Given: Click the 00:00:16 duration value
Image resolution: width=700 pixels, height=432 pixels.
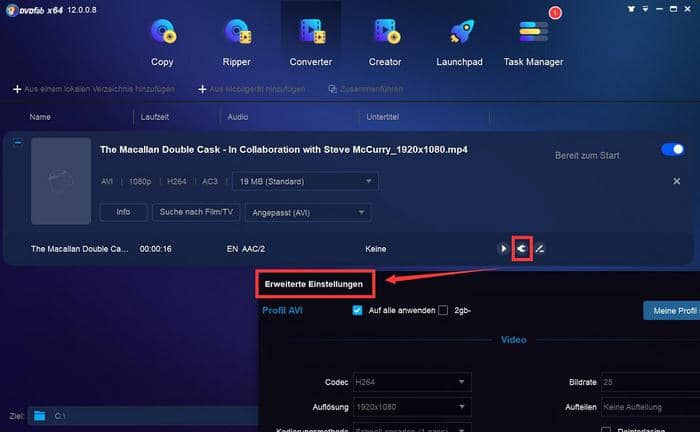Looking at the screenshot, I should coord(155,249).
